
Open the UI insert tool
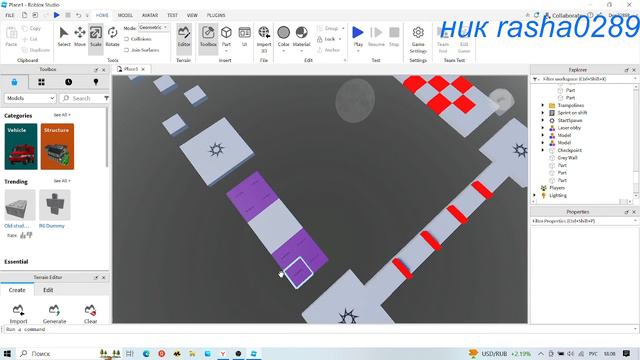tap(244, 36)
